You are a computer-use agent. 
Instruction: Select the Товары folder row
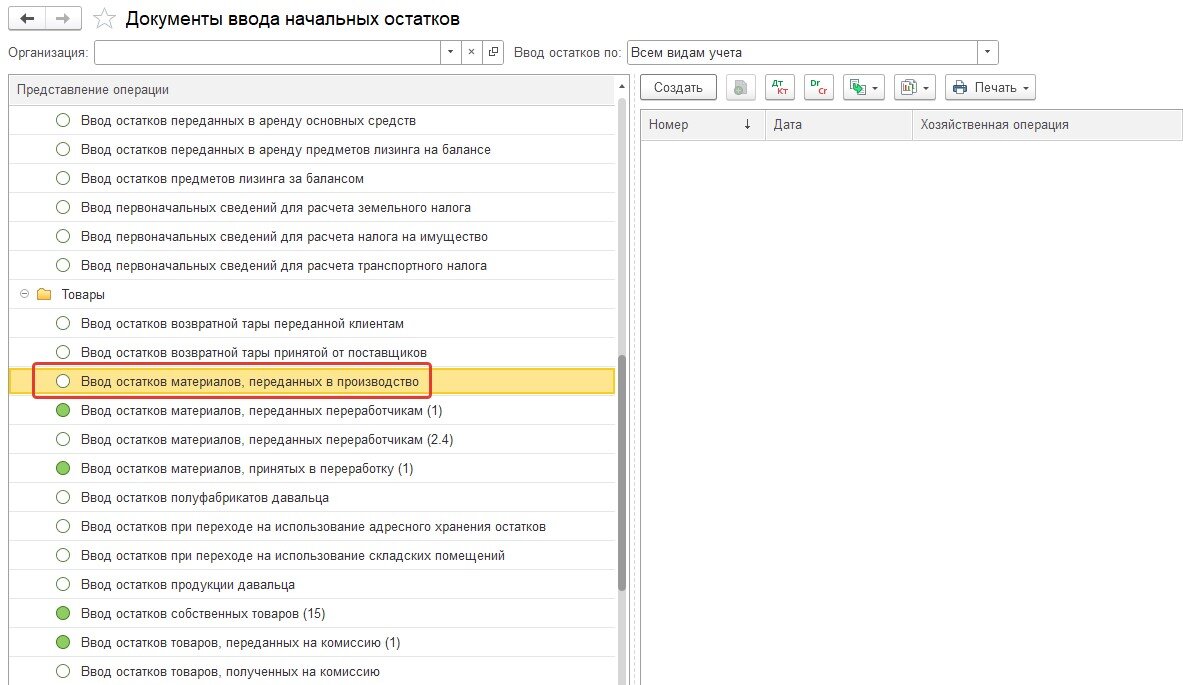pos(312,294)
